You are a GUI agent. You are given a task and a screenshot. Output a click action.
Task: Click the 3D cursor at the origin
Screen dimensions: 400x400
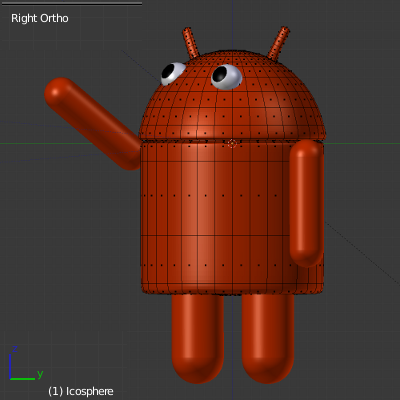(x=232, y=144)
